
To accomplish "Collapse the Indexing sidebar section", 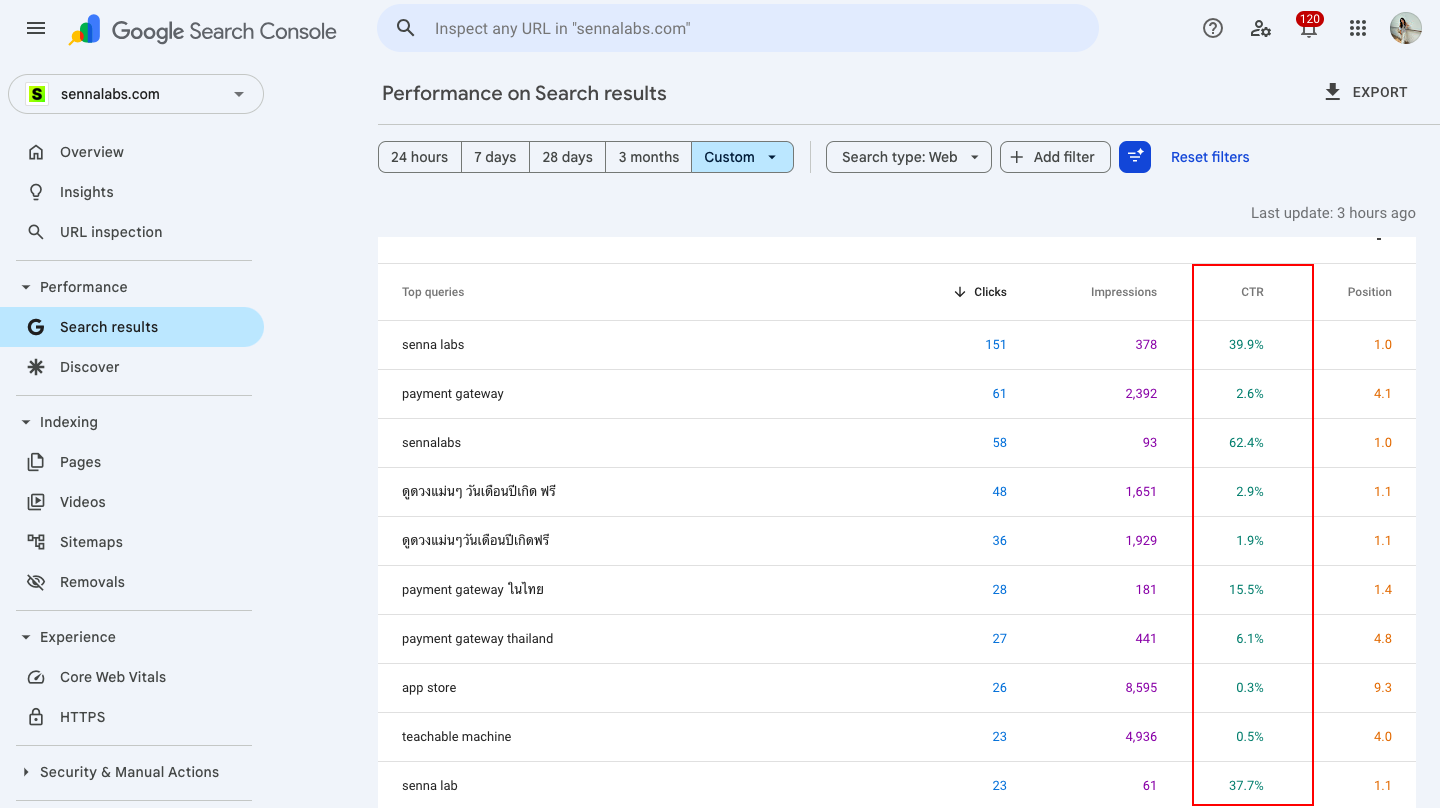I will pyautogui.click(x=27, y=422).
